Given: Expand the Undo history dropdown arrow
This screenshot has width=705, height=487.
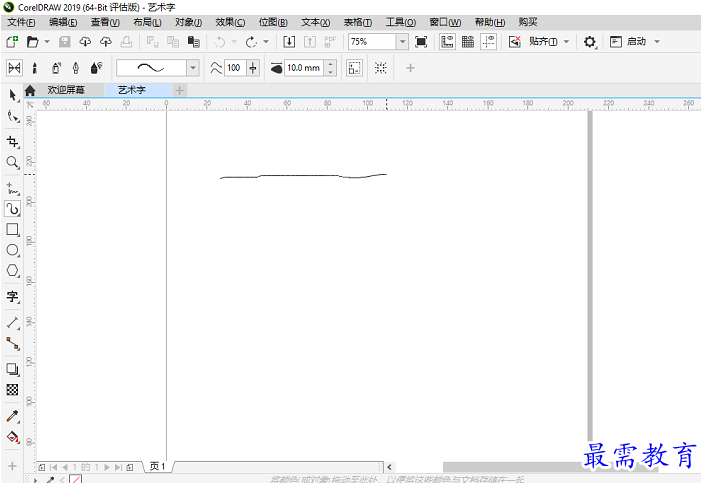Looking at the screenshot, I should [x=234, y=42].
